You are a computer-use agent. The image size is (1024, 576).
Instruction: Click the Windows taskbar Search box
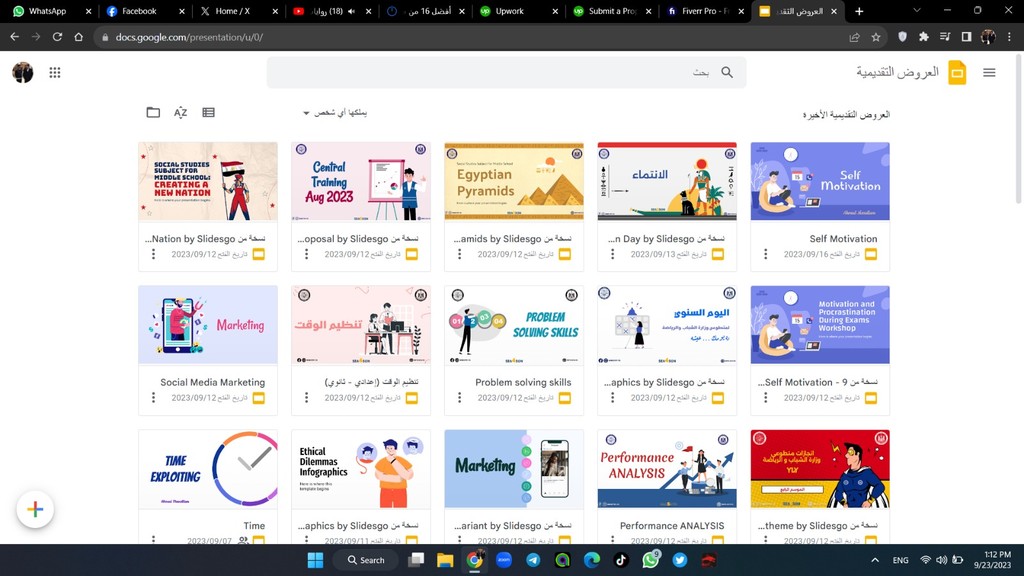pos(365,560)
